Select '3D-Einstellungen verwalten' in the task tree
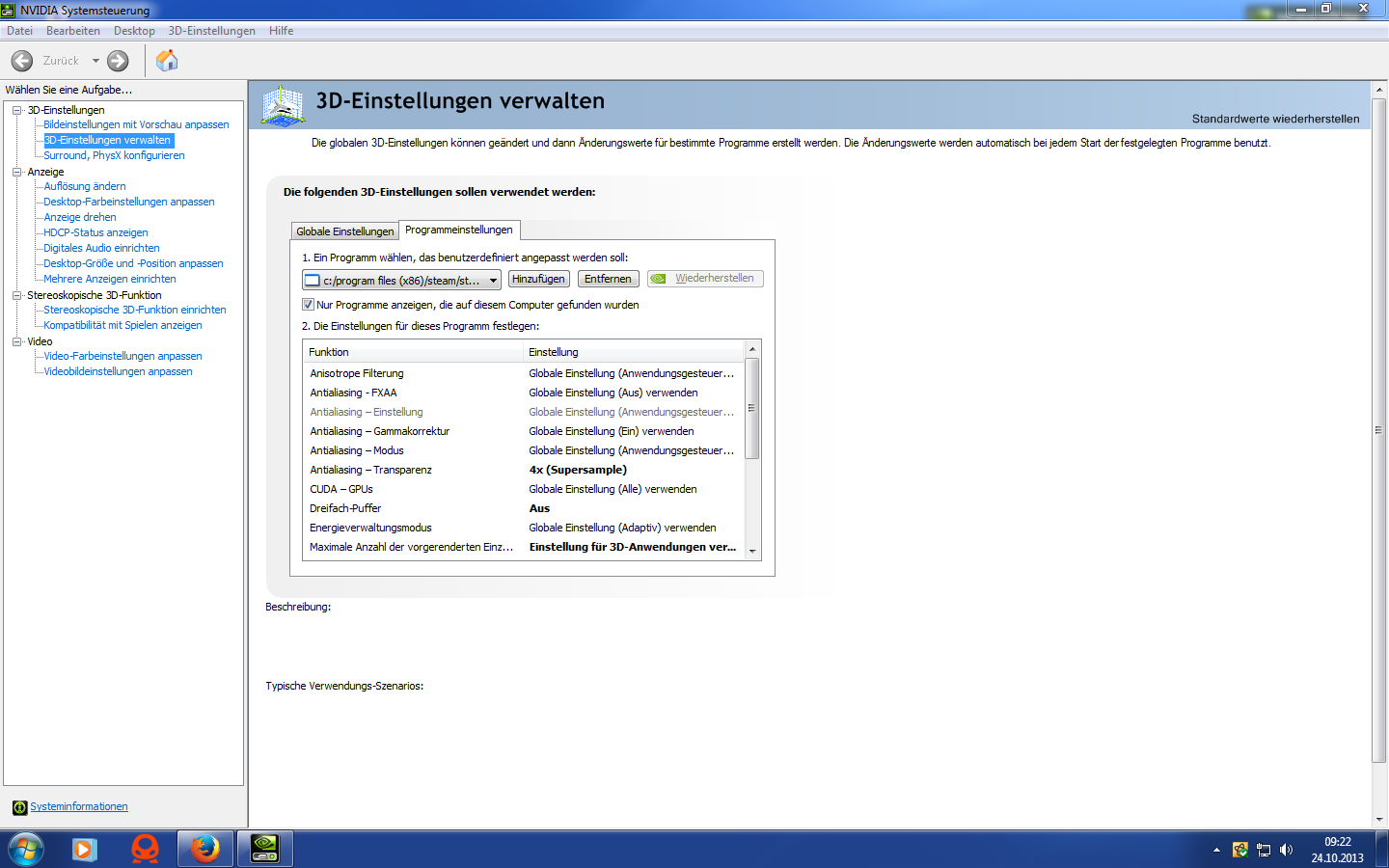 tap(107, 141)
